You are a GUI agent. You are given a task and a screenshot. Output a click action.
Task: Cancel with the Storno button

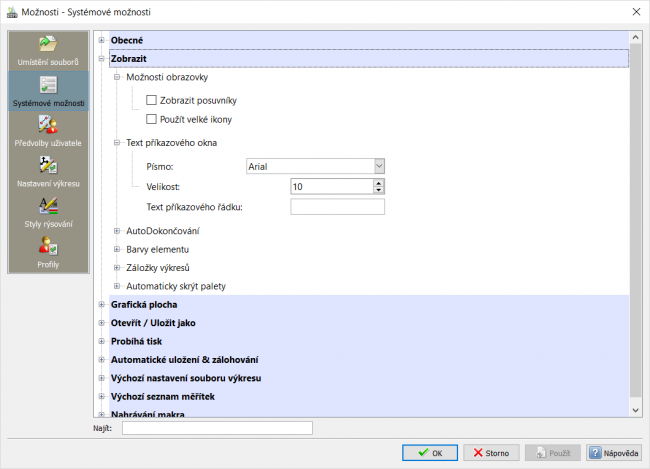tap(491, 453)
